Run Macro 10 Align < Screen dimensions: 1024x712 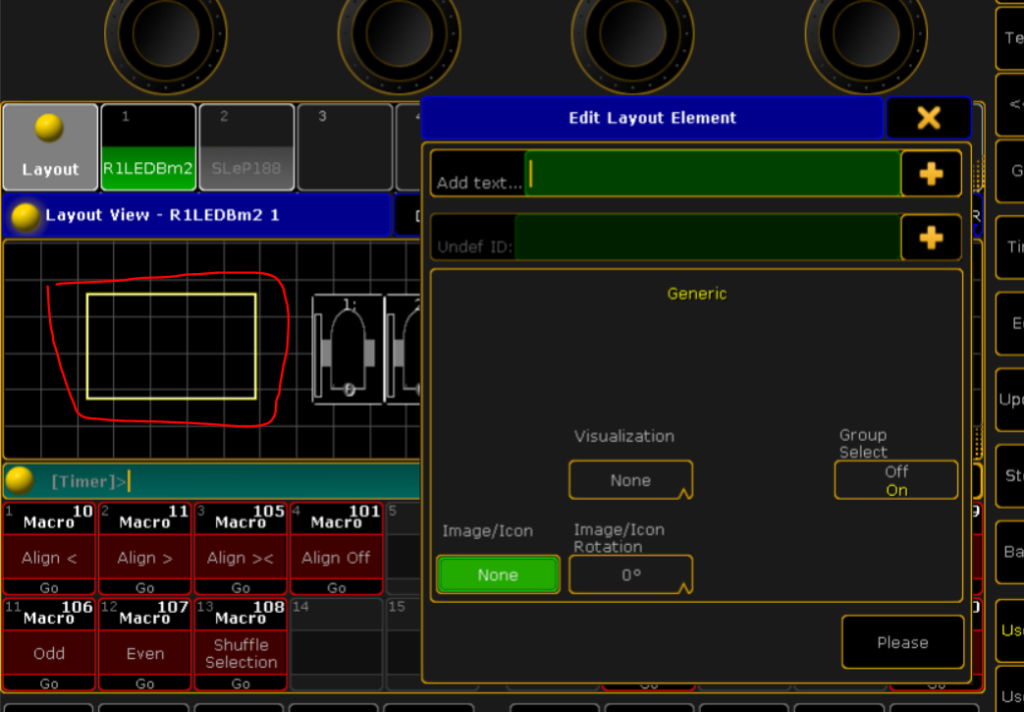49,549
